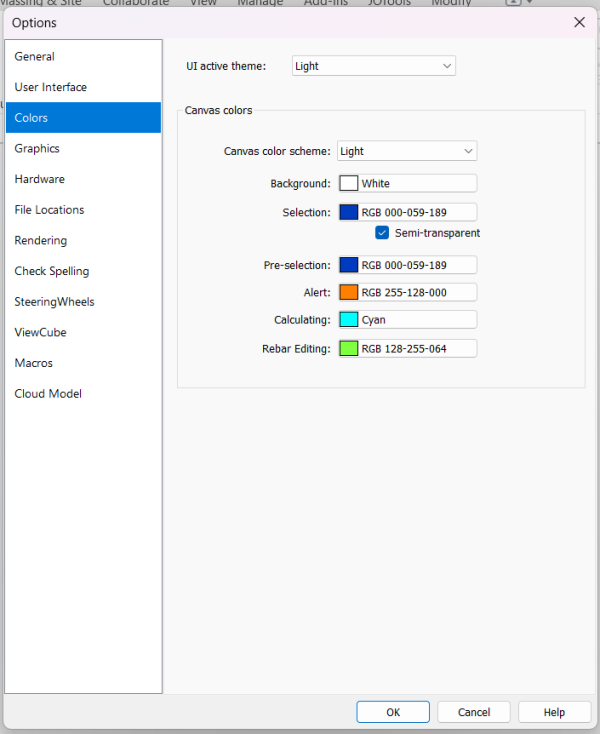
Task: Click the cyan Calculating color swatch
Action: click(349, 320)
